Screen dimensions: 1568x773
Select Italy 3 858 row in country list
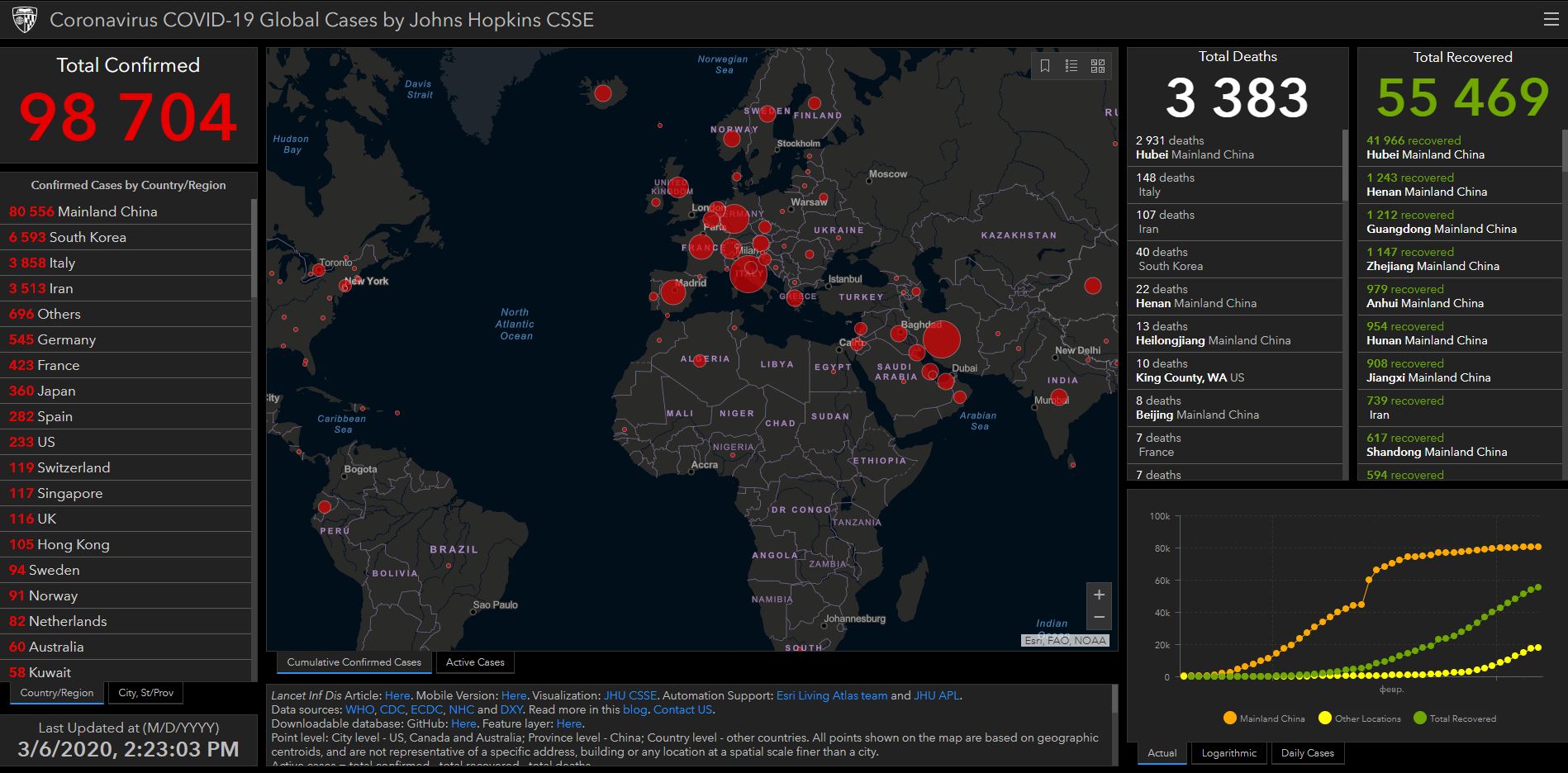pos(126,263)
